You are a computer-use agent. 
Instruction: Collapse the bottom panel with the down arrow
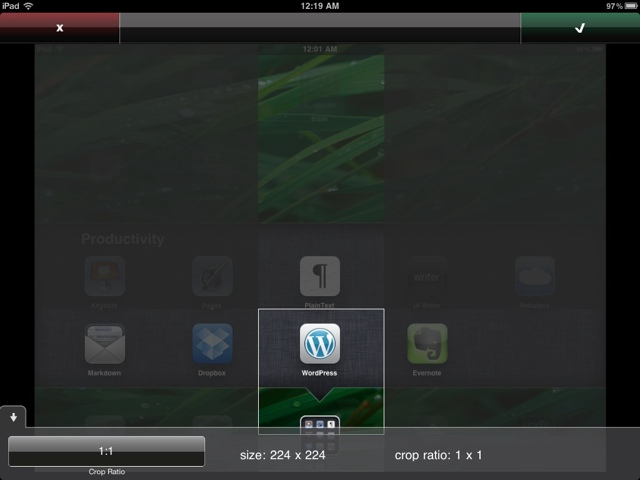click(13, 417)
